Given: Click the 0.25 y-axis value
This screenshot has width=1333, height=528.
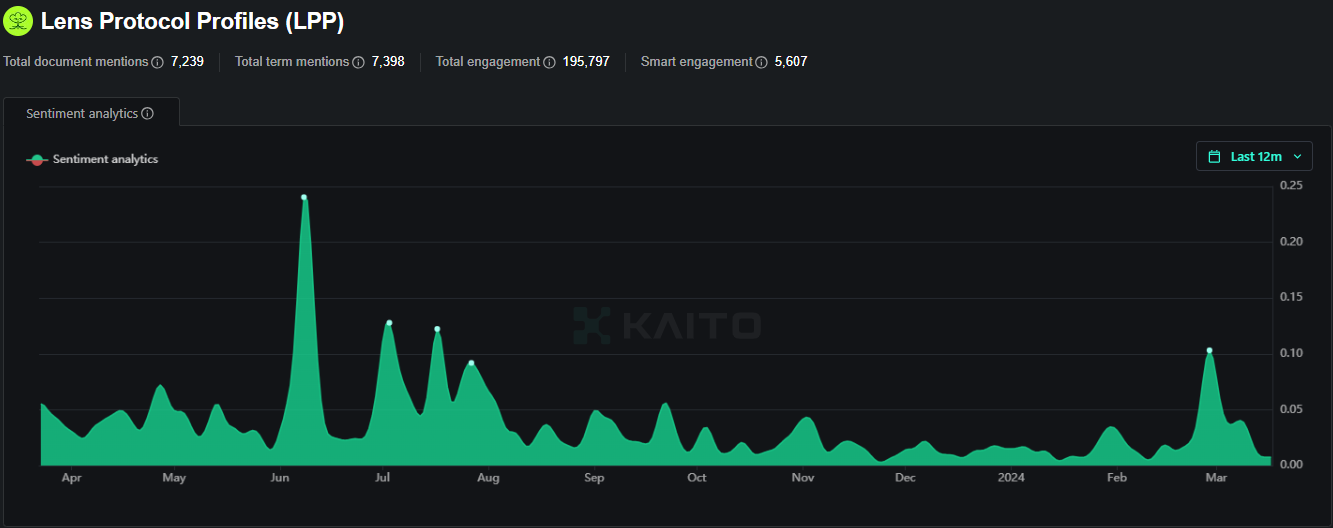Looking at the screenshot, I should [1291, 186].
